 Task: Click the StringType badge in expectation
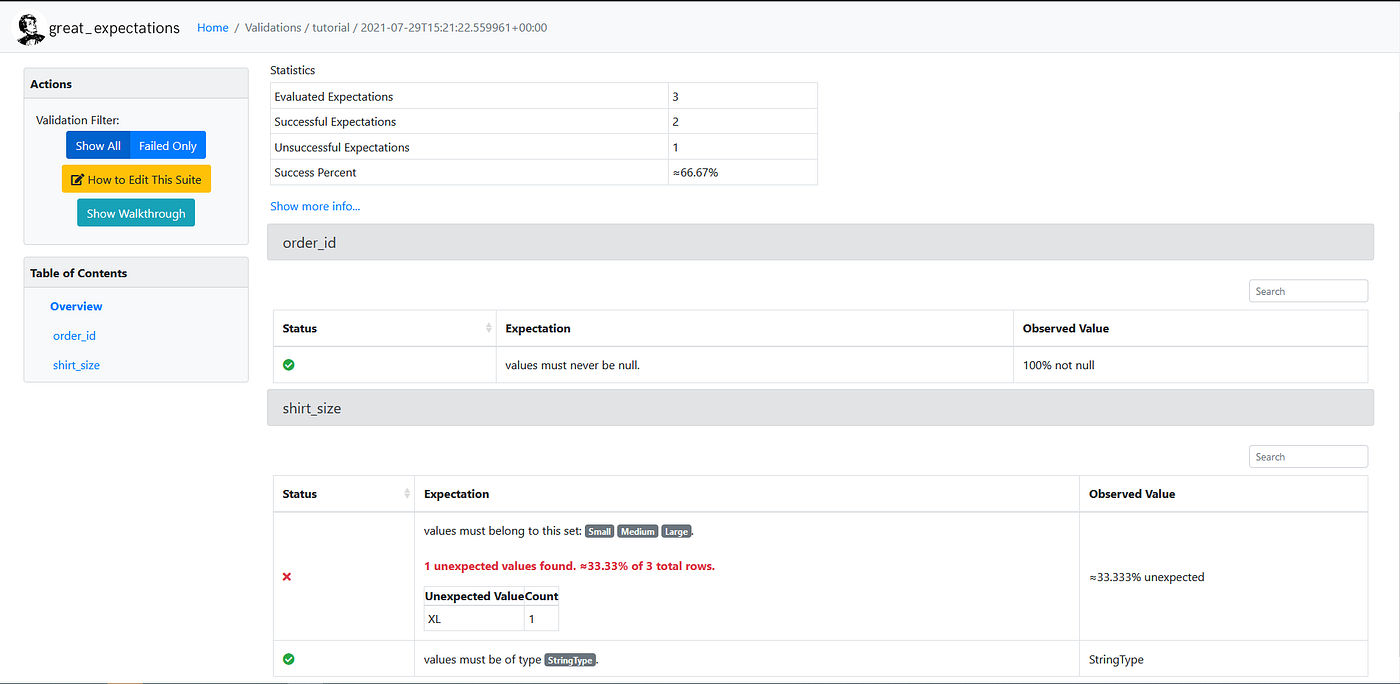pyautogui.click(x=570, y=660)
